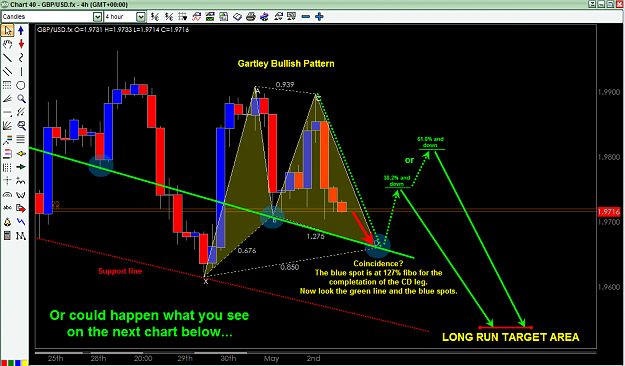Select the magnifier zoom tool
The height and width of the screenshot is (366, 625).
point(21,98)
